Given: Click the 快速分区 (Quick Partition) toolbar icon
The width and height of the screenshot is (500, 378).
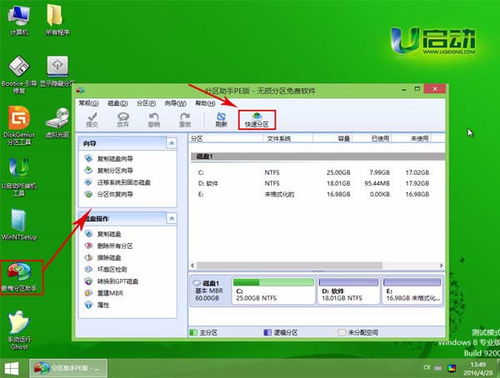Looking at the screenshot, I should 257,120.
